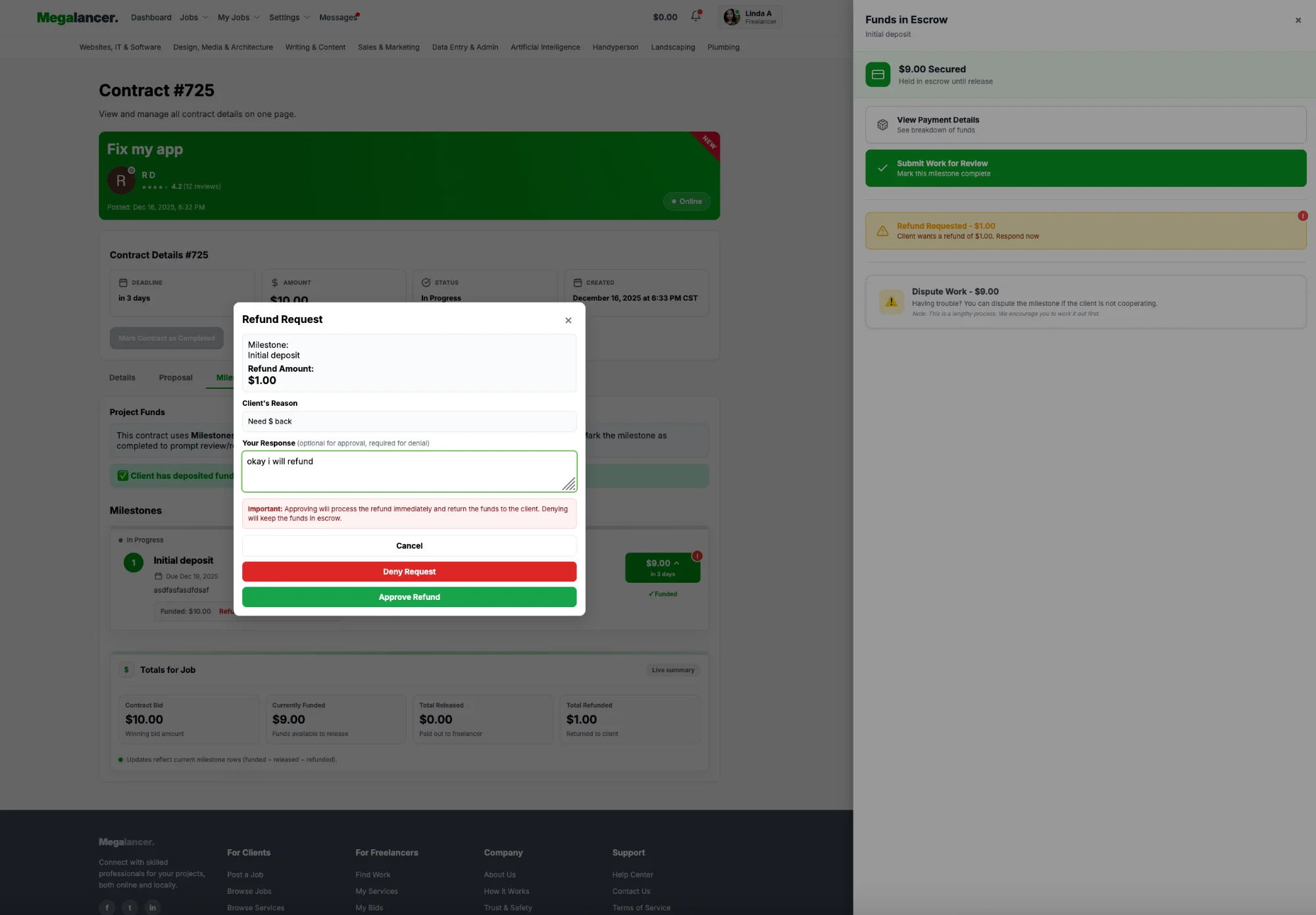The image size is (1316, 915).
Task: Click the package icon beside View Payment Details
Action: (x=882, y=124)
